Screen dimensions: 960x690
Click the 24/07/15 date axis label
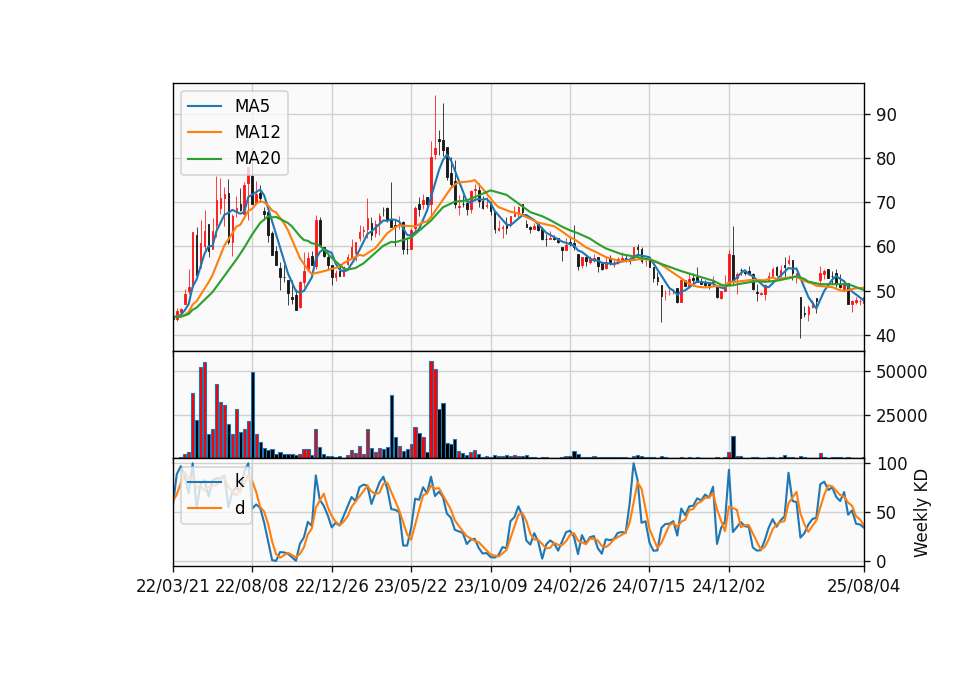(649, 586)
